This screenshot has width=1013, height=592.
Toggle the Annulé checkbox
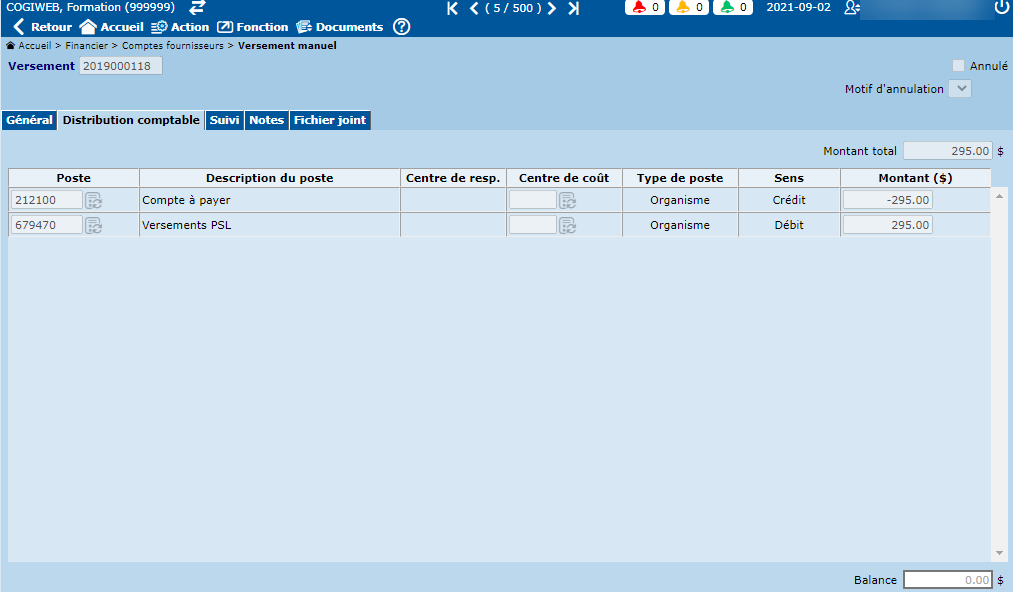point(958,66)
